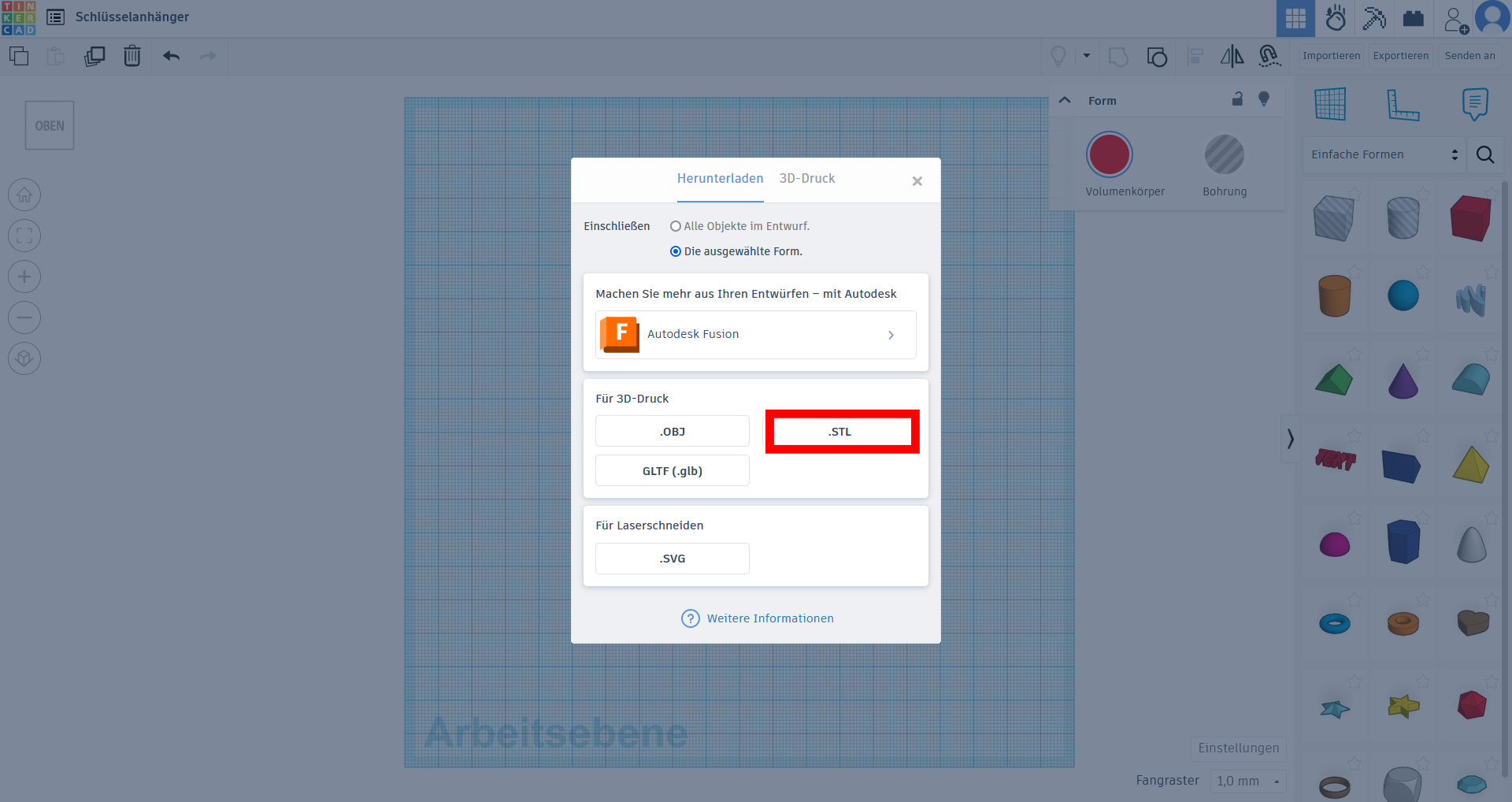Download as .OBJ file
This screenshot has height=802, width=1512.
673,432
